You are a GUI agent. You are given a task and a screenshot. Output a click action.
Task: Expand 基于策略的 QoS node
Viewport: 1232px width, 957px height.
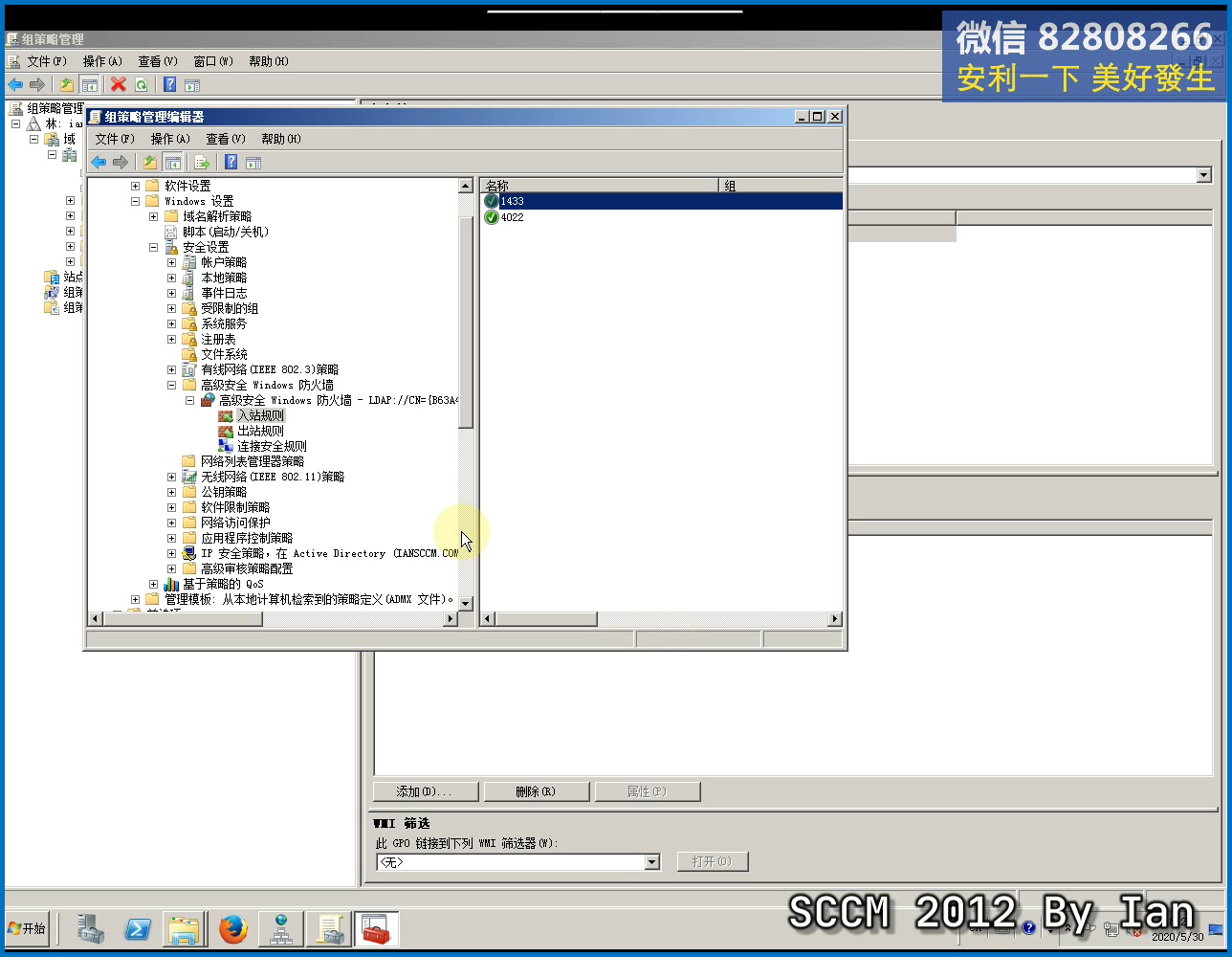[x=153, y=584]
